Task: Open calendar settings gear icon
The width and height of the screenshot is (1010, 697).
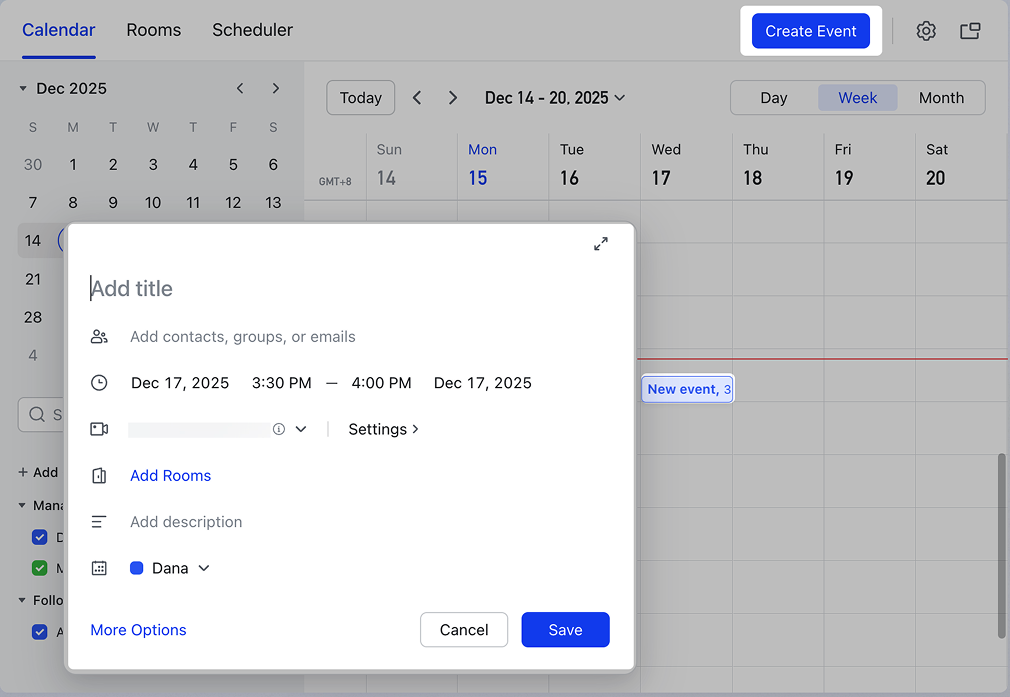Action: [926, 31]
